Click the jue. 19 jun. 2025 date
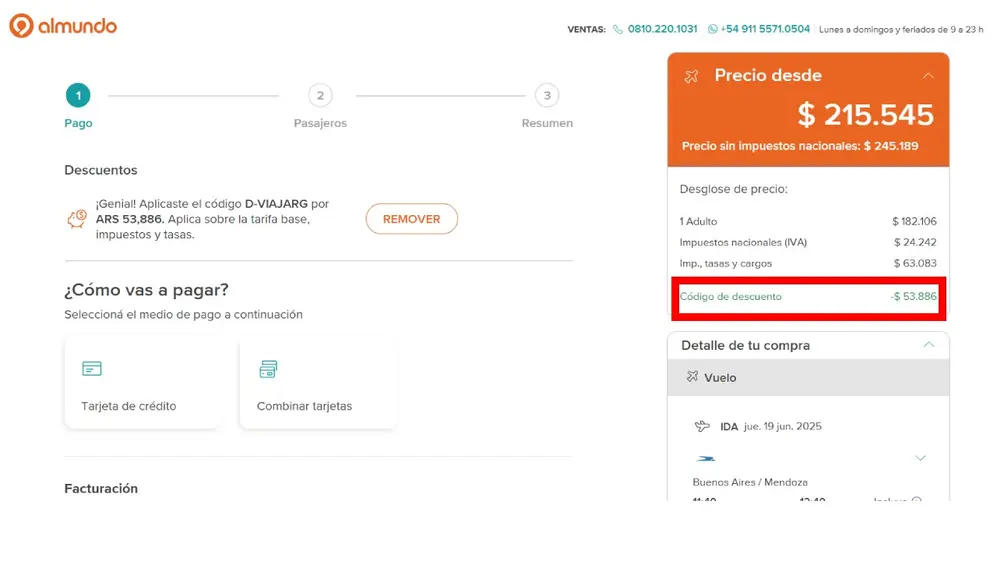 pyautogui.click(x=783, y=426)
